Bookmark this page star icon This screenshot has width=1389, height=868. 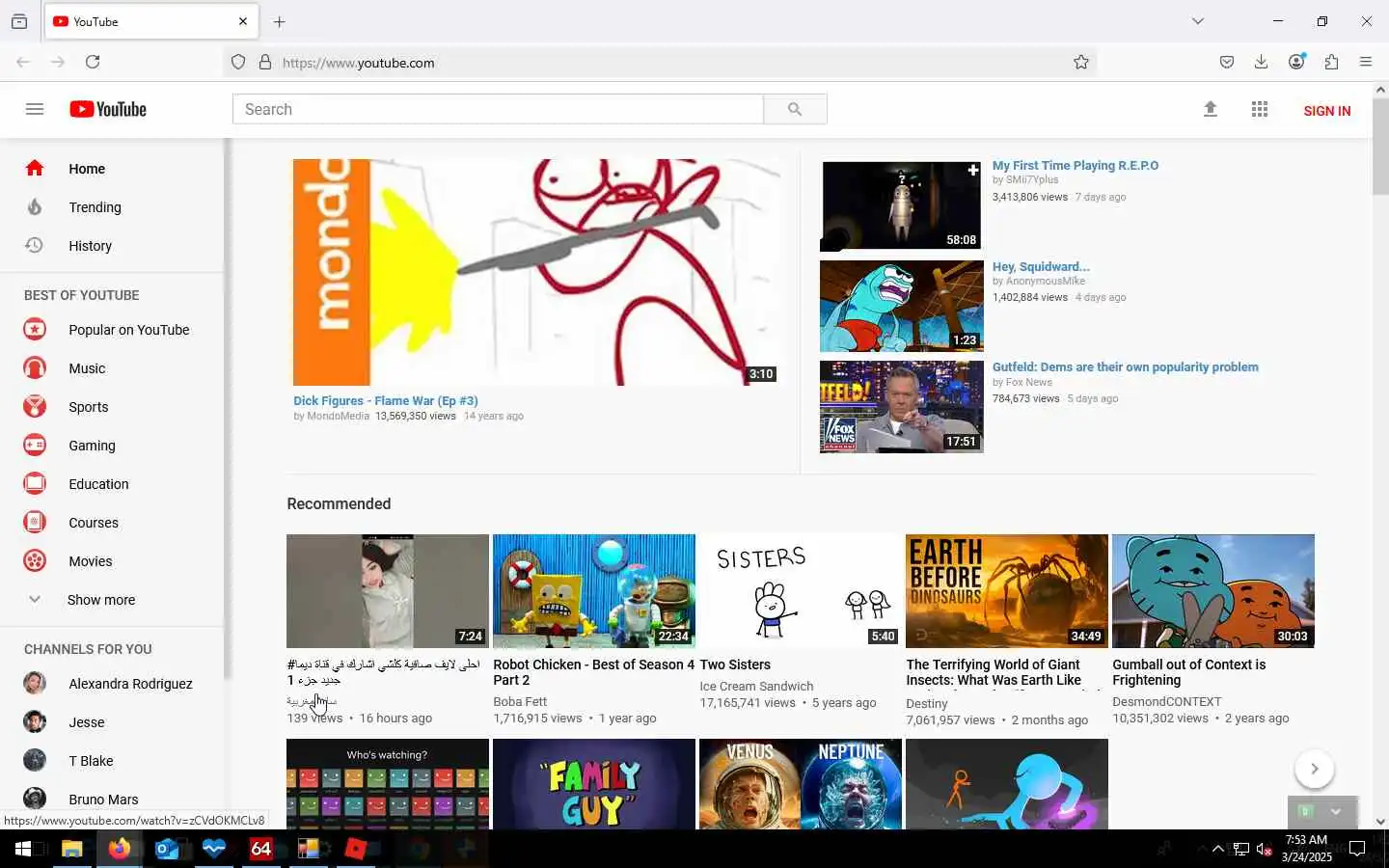(1081, 63)
